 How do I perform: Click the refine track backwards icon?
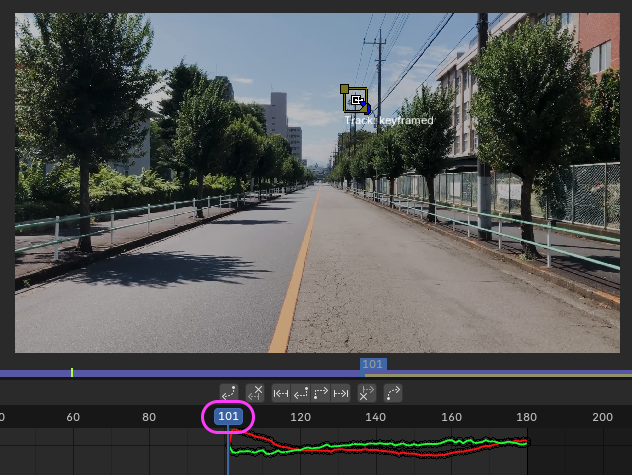pos(229,393)
